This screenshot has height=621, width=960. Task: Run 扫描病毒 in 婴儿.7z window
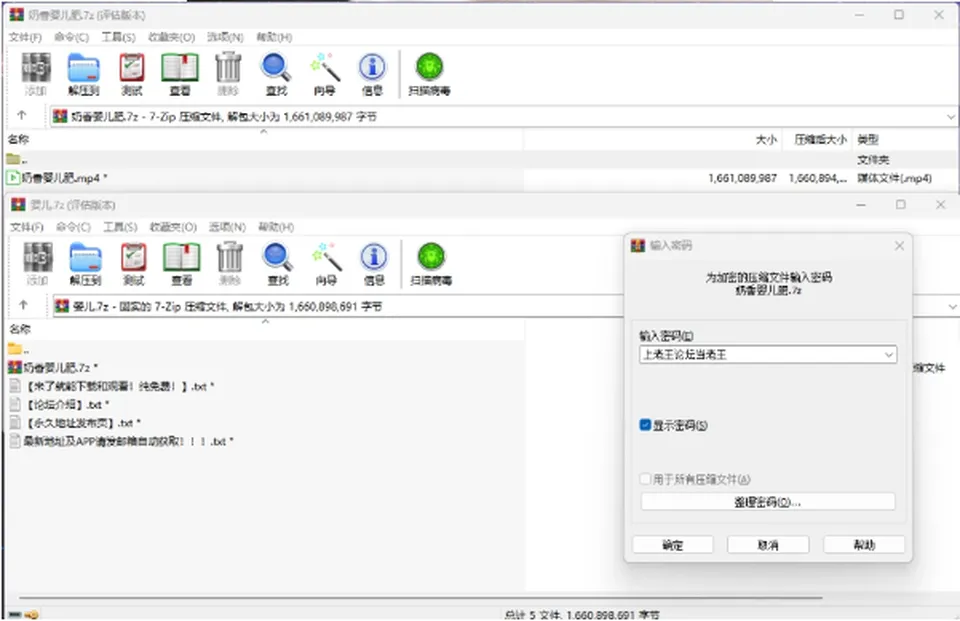point(431,264)
